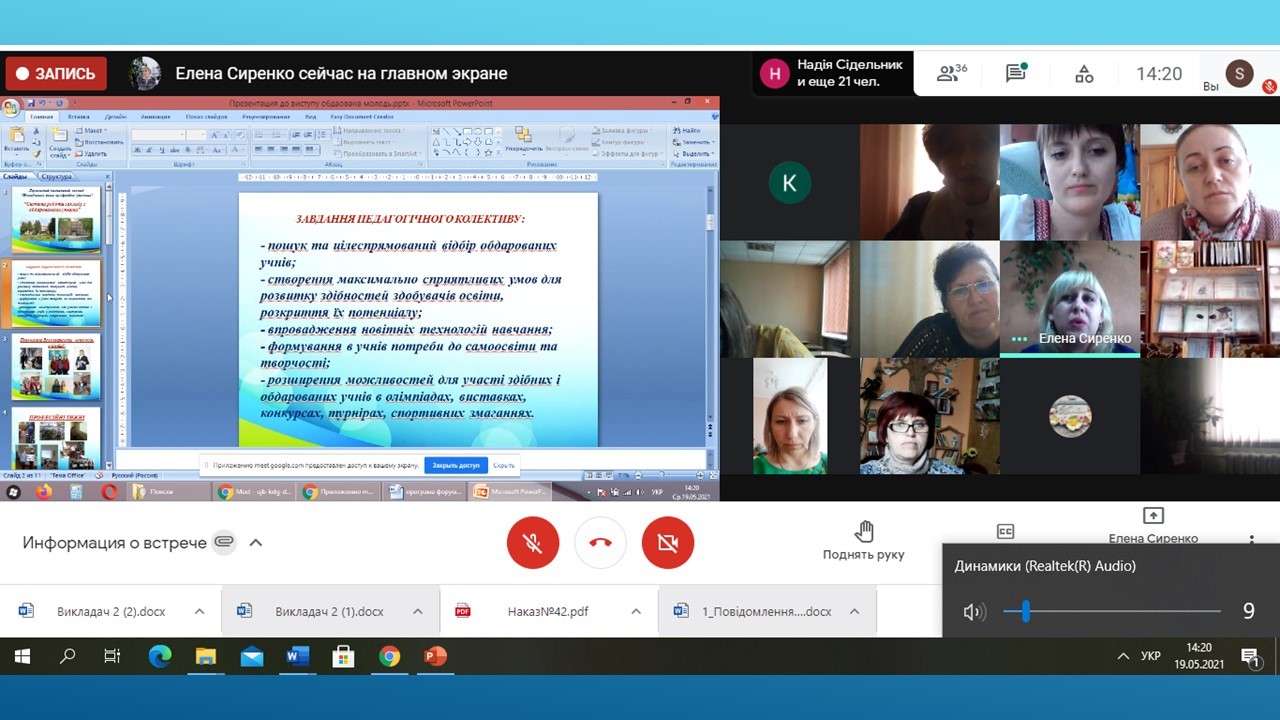Click the Информация о встрече label
This screenshot has width=1280, height=720.
click(x=115, y=543)
